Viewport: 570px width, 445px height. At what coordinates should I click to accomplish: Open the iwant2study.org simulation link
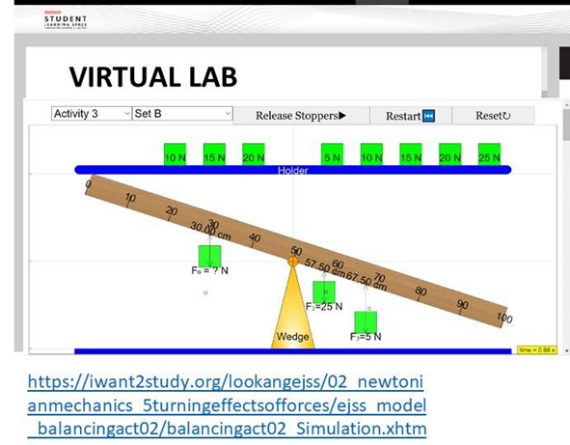pyautogui.click(x=227, y=405)
